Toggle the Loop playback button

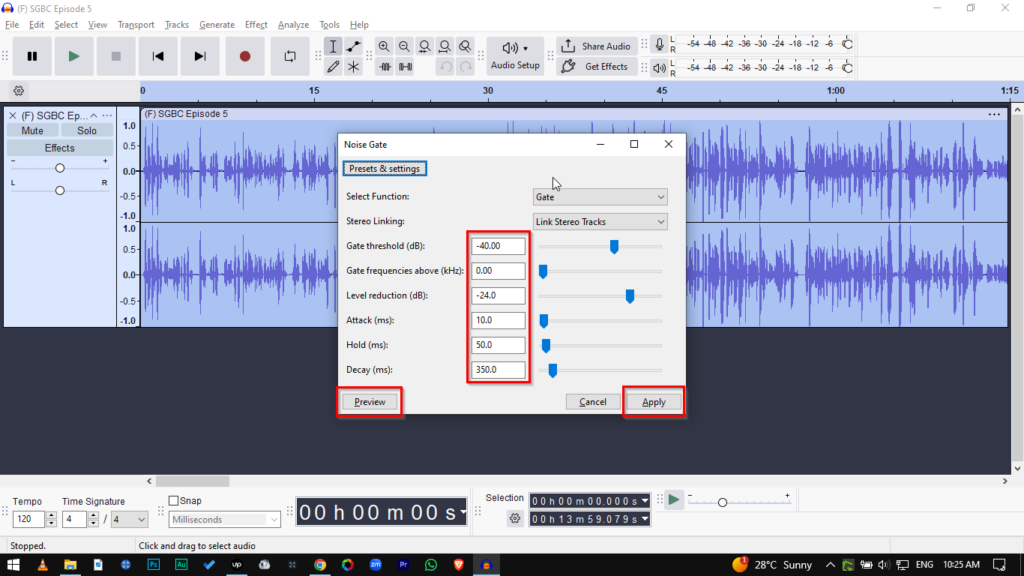(290, 57)
